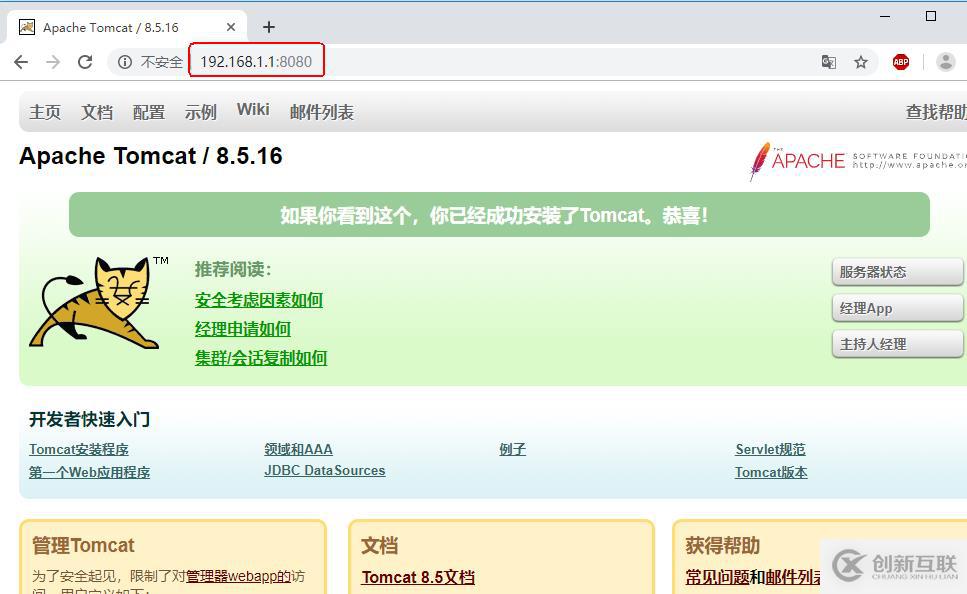
Task: Open the Servlet规范 link
Action: (x=770, y=450)
